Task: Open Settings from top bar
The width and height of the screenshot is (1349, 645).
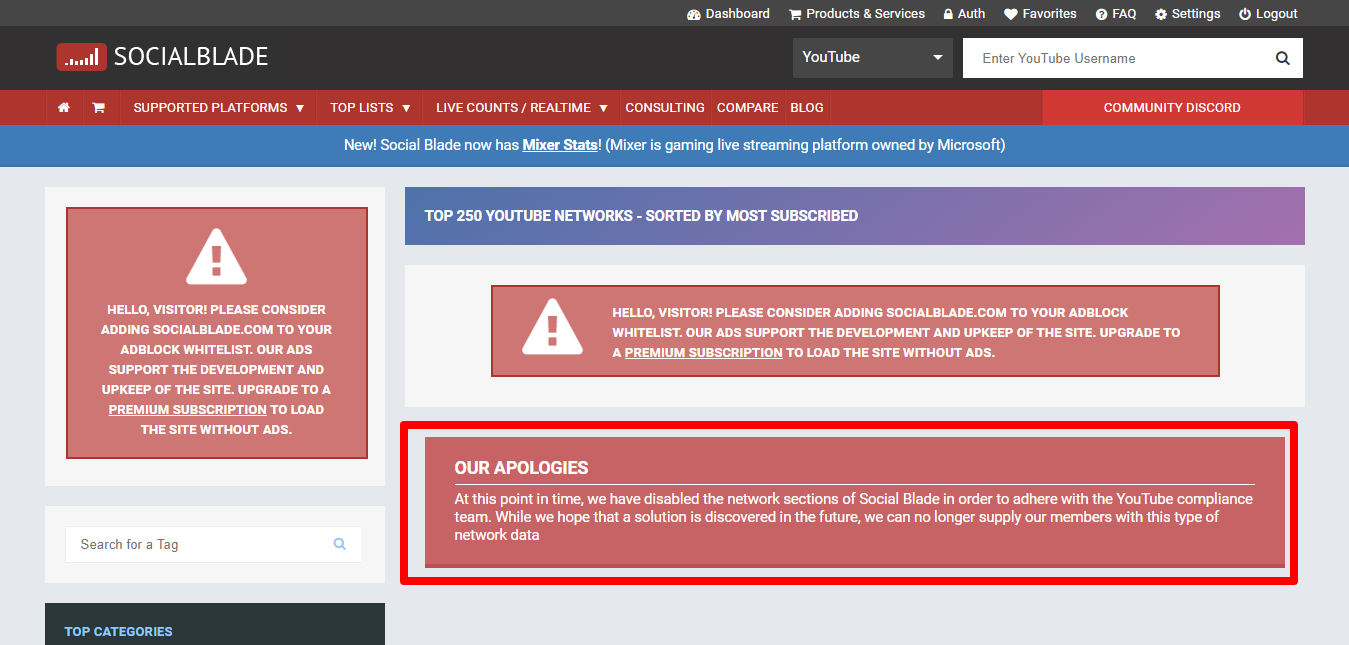Action: click(1187, 14)
